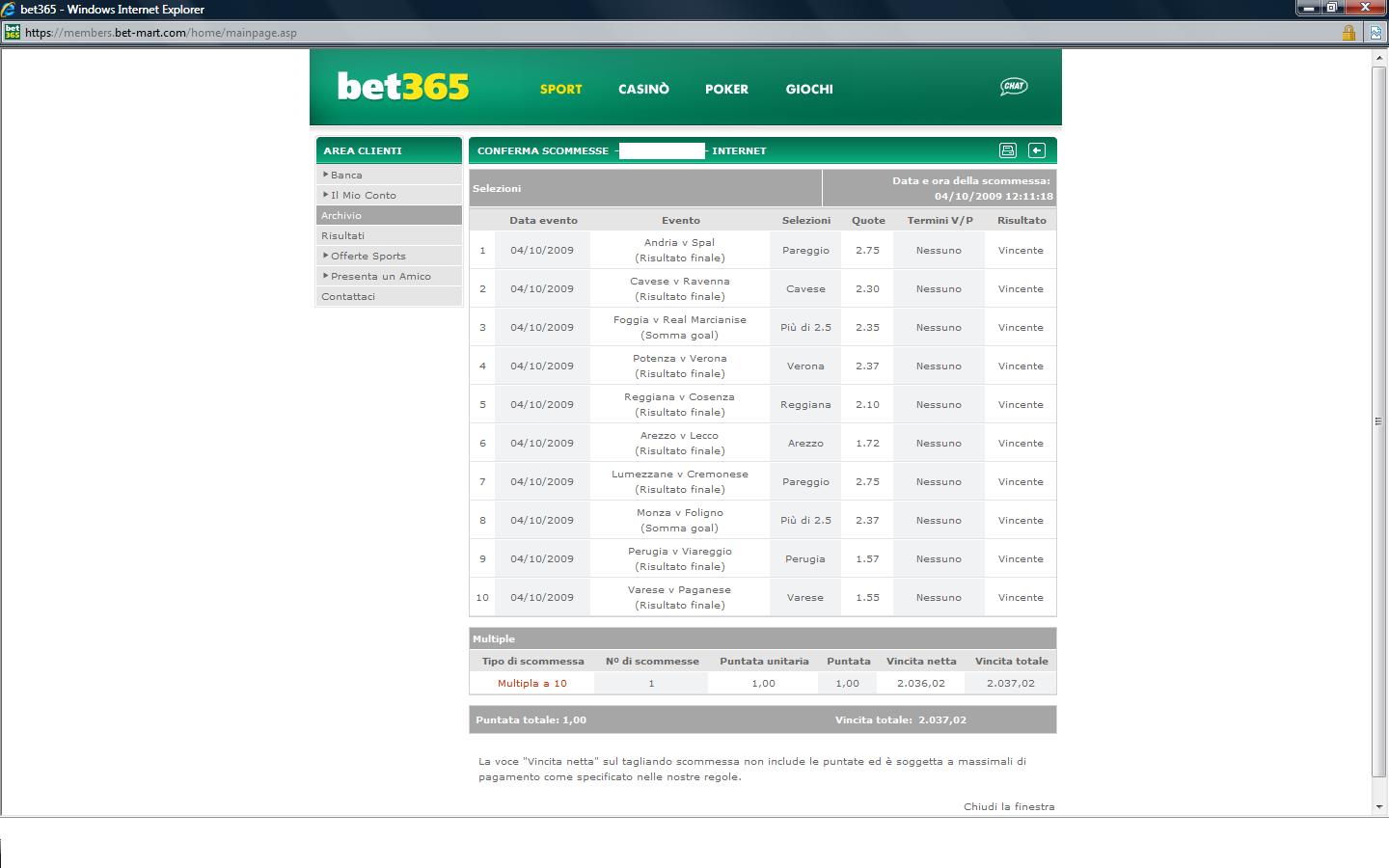Click the 'Quote' column header
This screenshot has height=868, width=1389.
point(868,221)
